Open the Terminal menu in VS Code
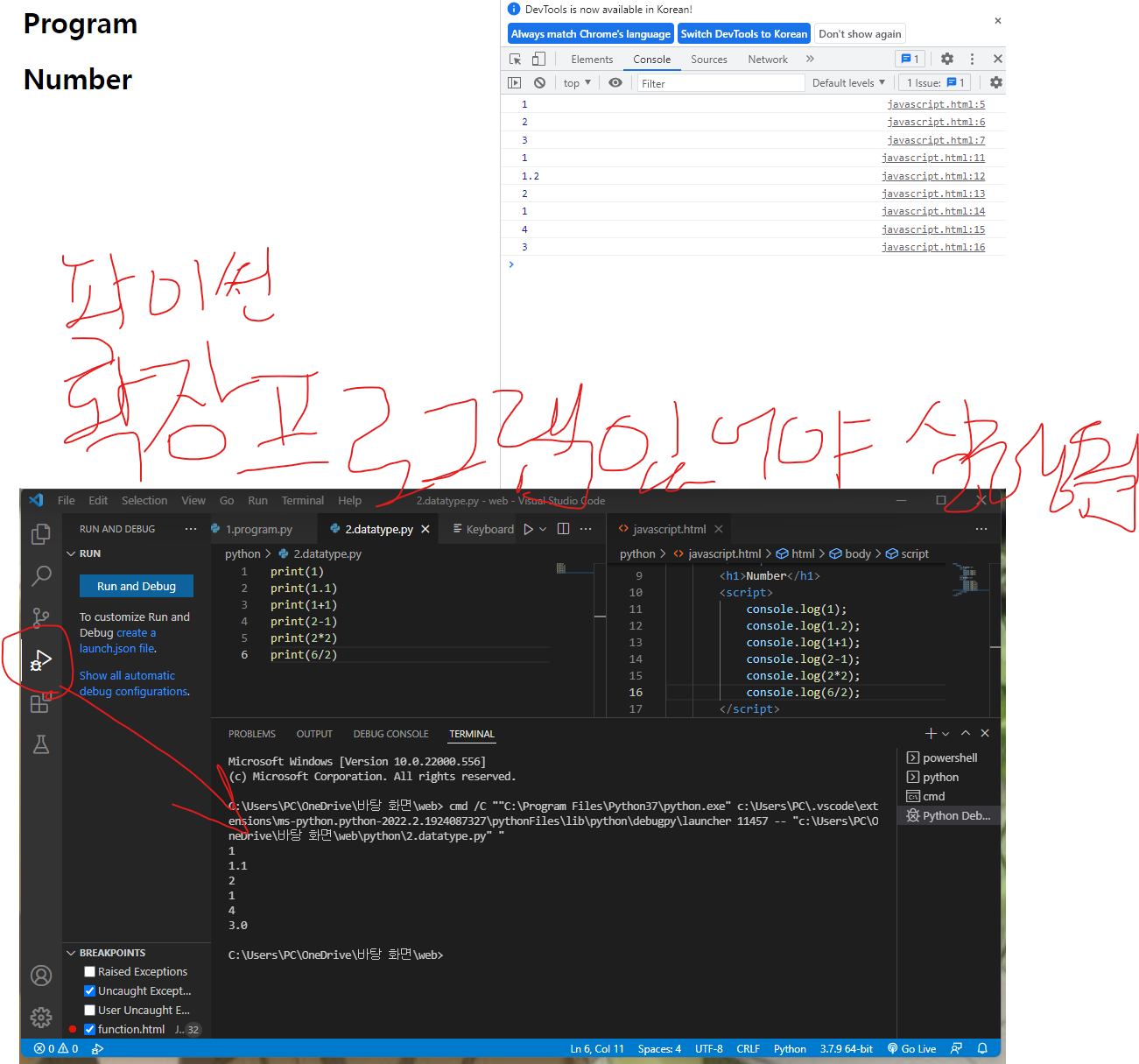 [x=303, y=500]
